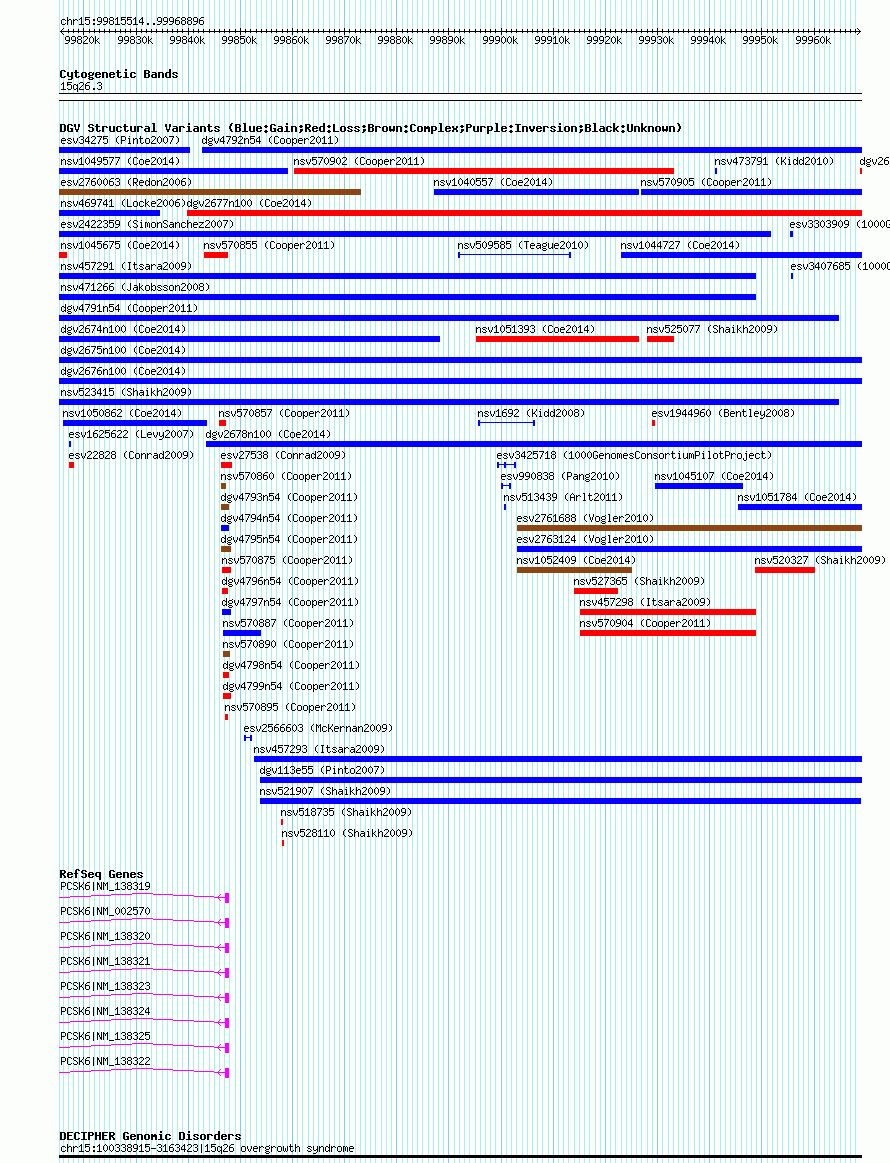Select nsv570905 (Cooper2011) label
The height and width of the screenshot is (1163, 890).
click(706, 182)
